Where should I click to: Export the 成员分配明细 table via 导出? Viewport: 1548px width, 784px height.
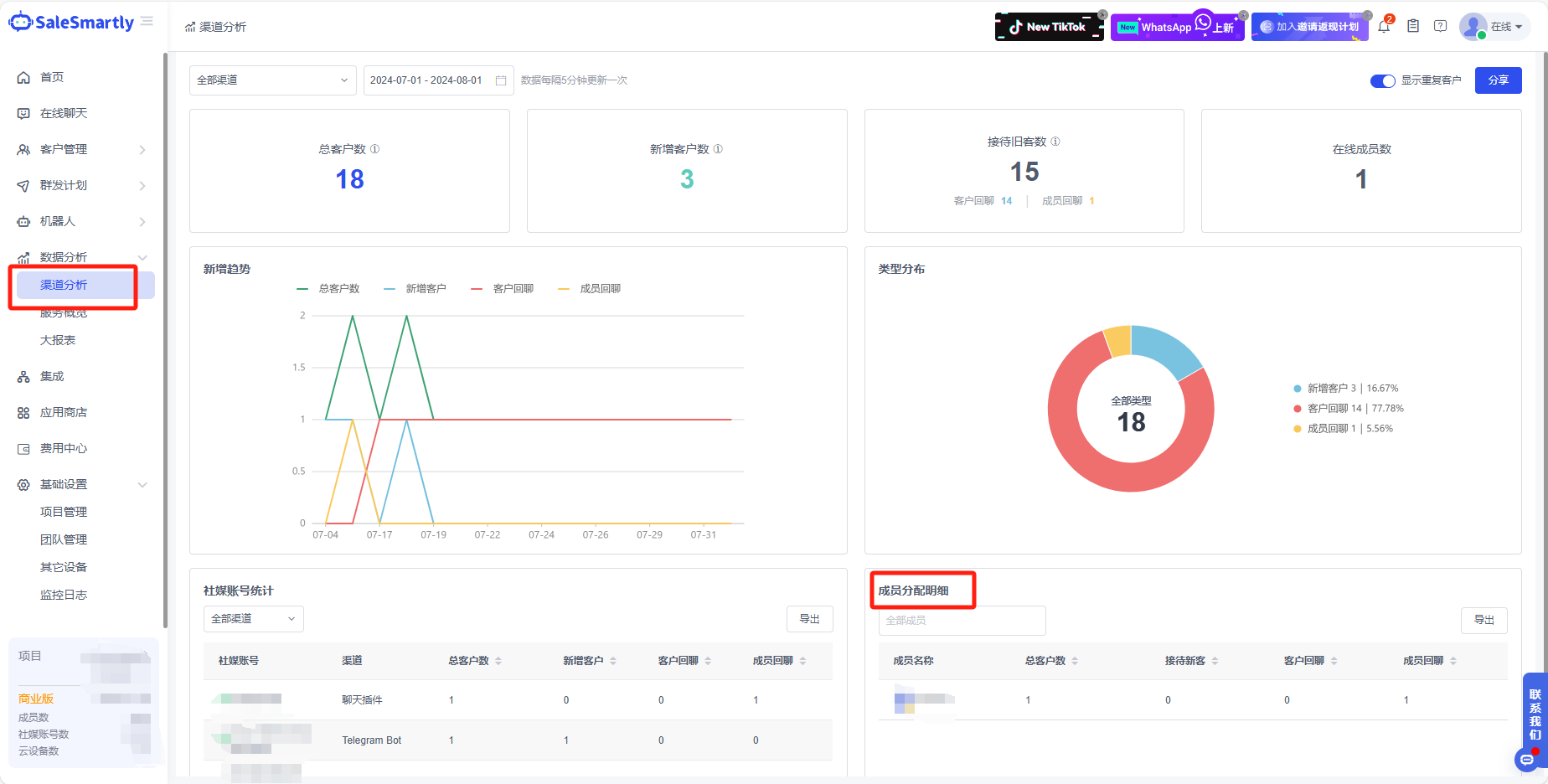point(1483,620)
